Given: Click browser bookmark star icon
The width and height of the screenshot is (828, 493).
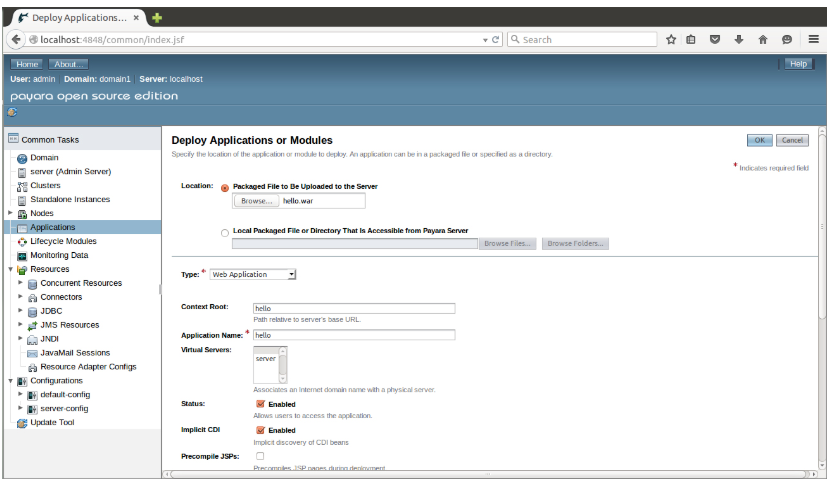Looking at the screenshot, I should point(671,39).
